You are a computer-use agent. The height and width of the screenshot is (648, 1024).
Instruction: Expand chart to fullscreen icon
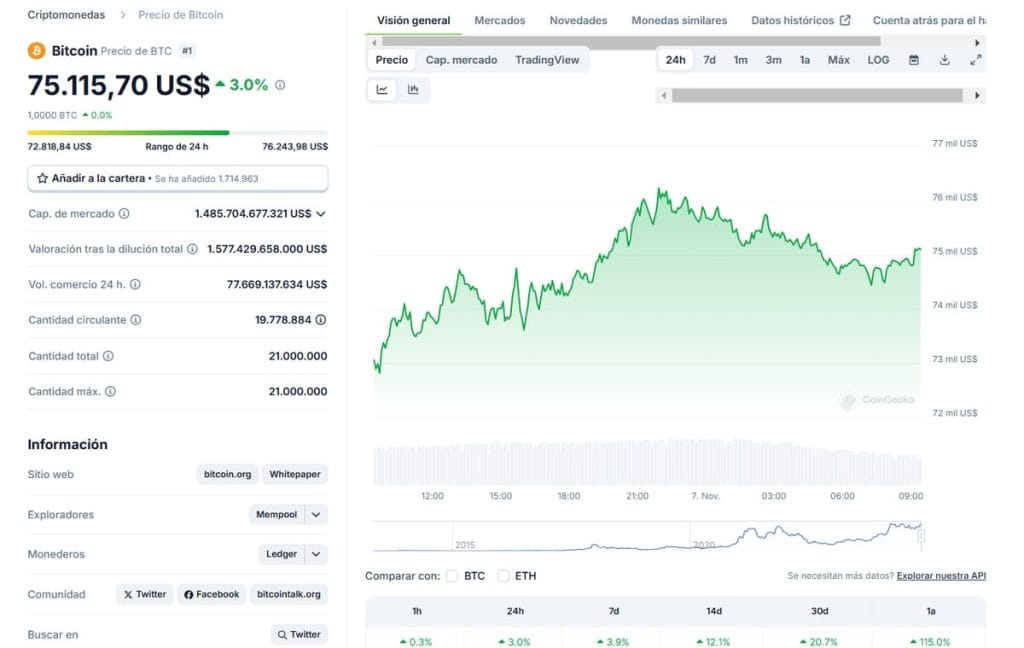tap(976, 60)
